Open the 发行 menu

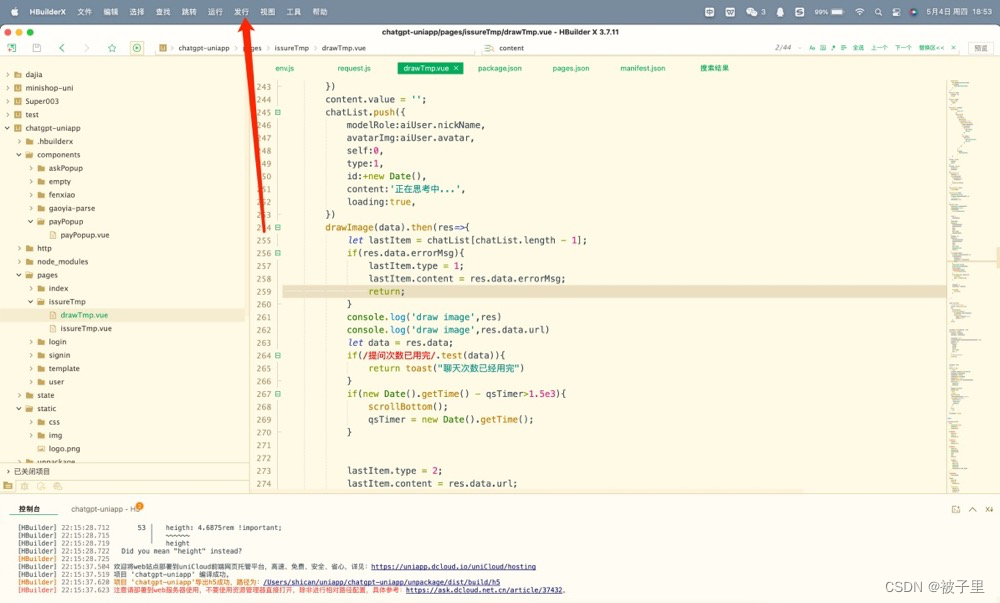click(x=241, y=11)
